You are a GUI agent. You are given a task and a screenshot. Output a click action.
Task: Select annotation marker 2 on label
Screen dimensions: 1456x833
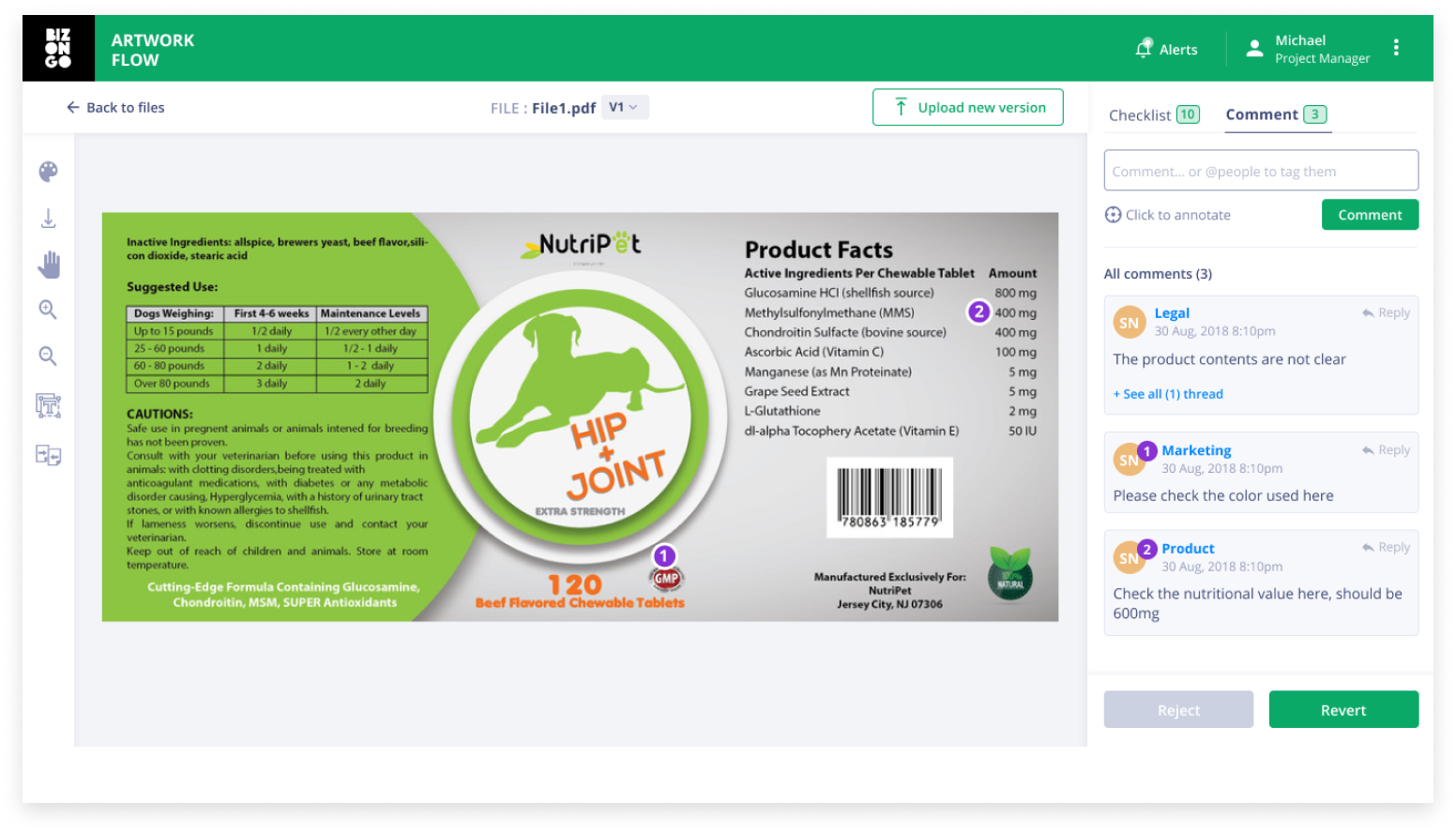(978, 311)
